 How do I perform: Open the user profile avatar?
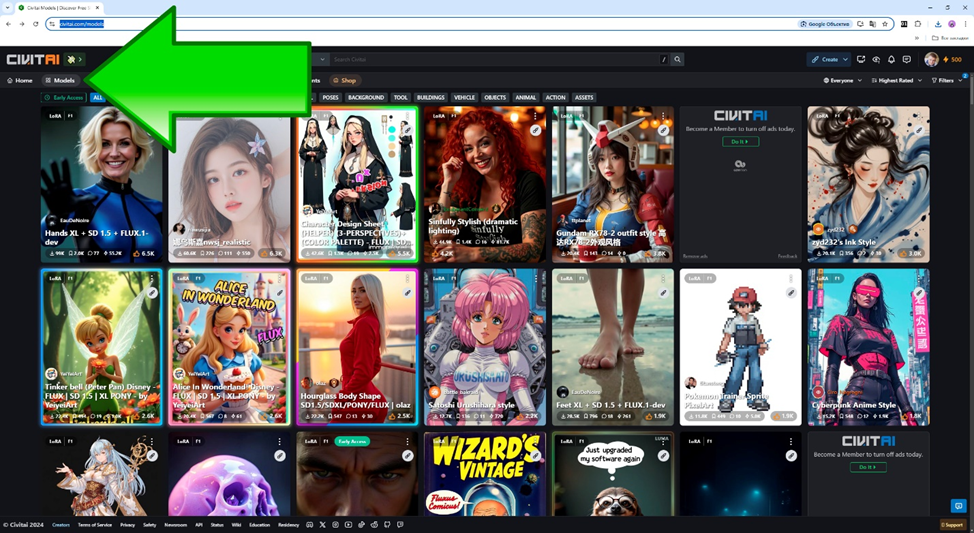click(x=931, y=60)
